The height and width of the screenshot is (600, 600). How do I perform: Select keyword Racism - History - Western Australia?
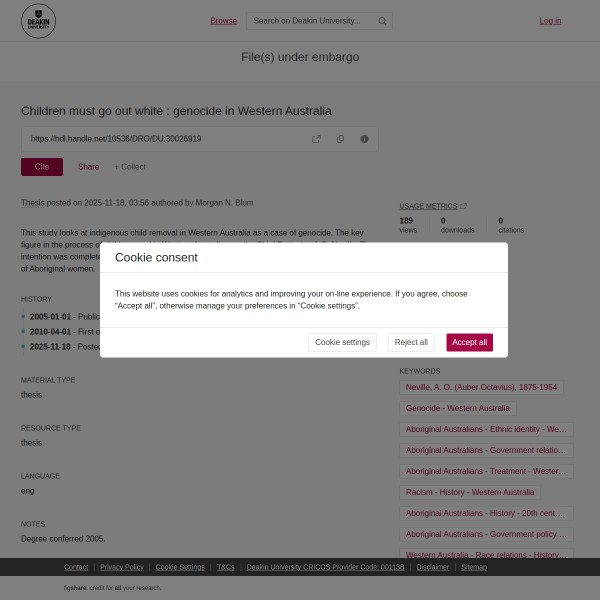point(470,492)
